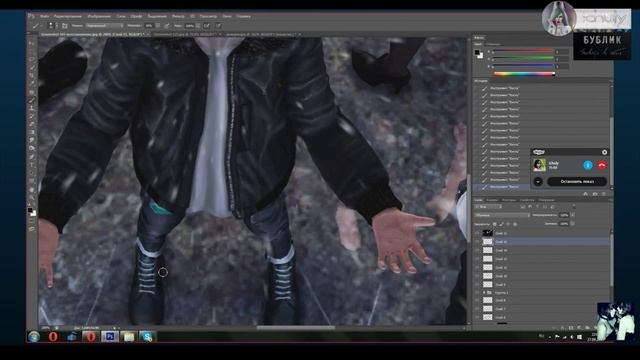Open Skype call widget settings gear
The width and height of the screenshot is (640, 360).
(604, 152)
